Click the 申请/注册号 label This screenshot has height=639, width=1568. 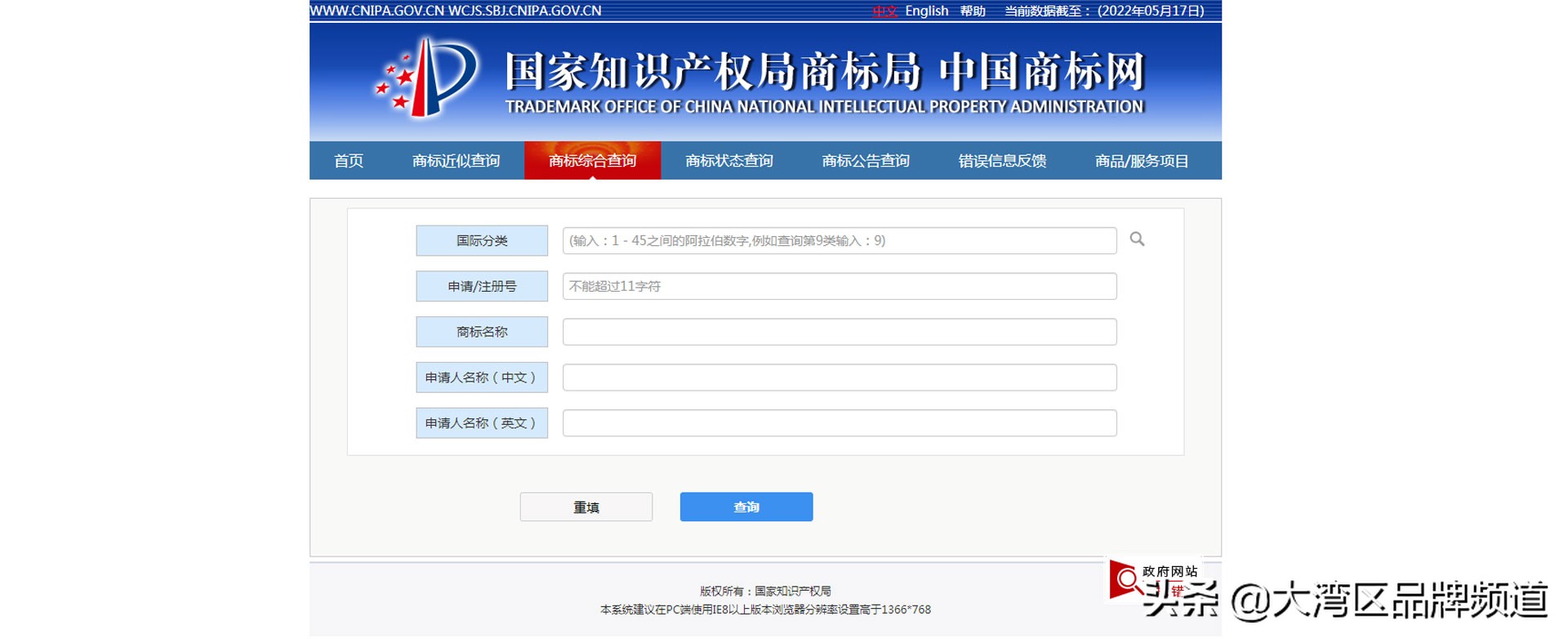pos(482,286)
